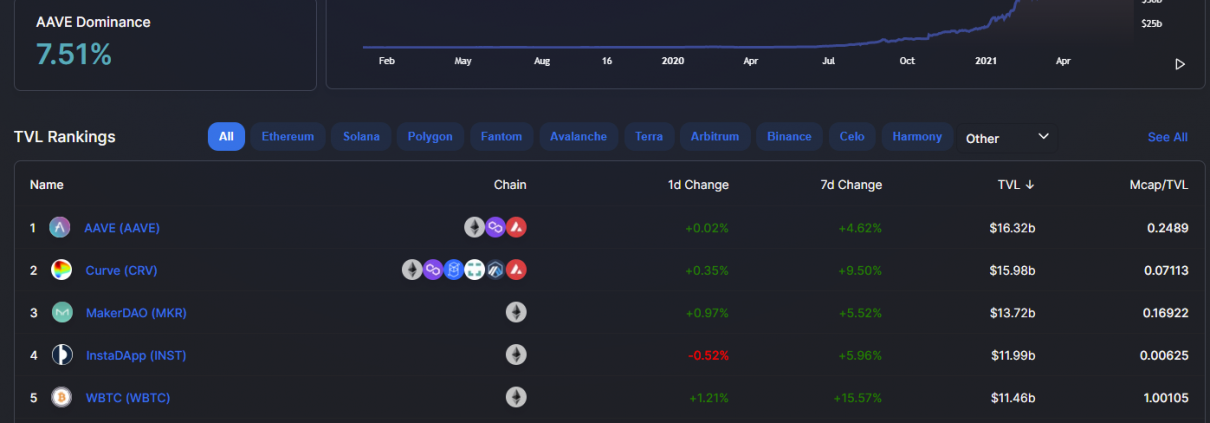Click the Ethereum chain icon in MakerDAO row

pyautogui.click(x=516, y=313)
